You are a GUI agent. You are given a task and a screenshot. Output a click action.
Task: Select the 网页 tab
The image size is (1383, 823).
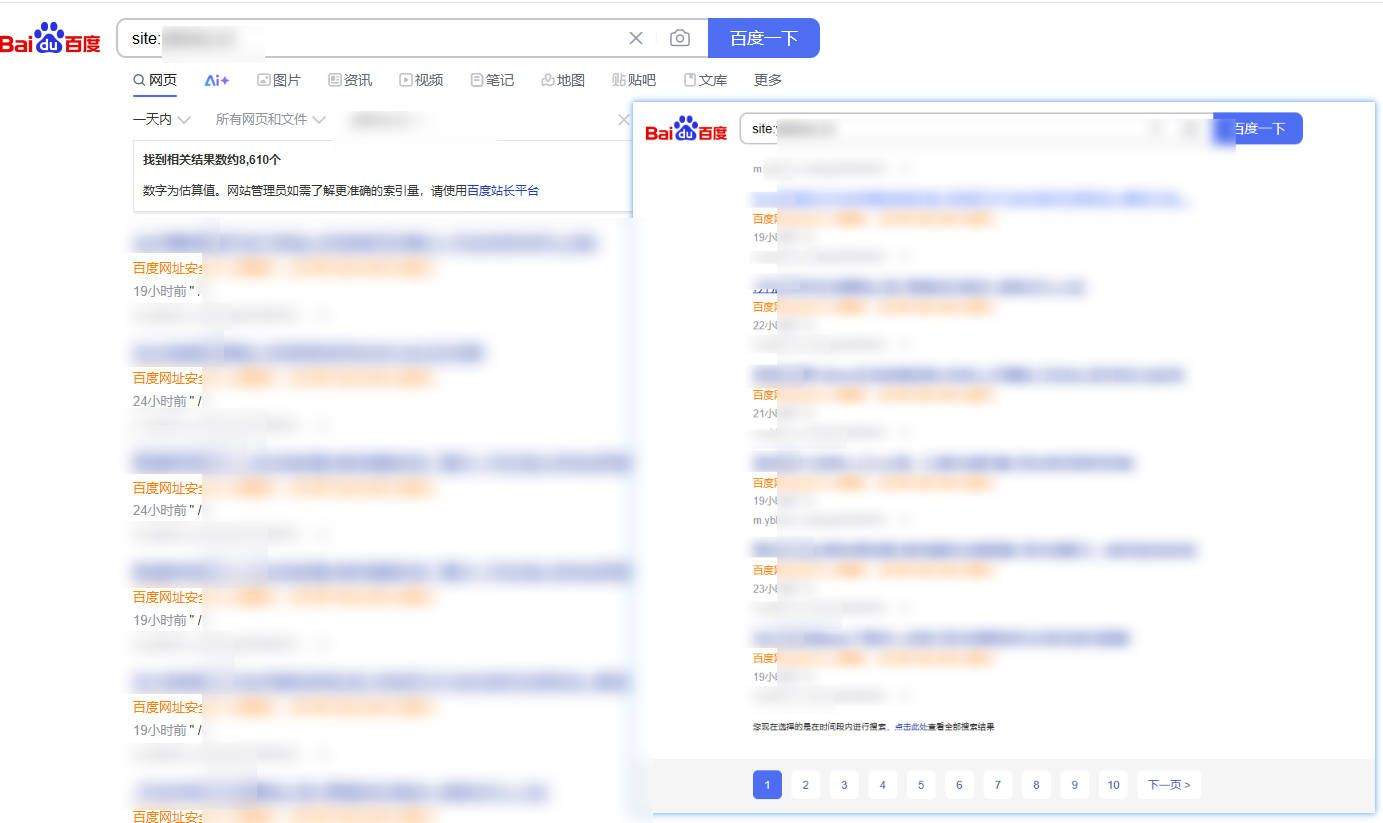click(x=155, y=80)
